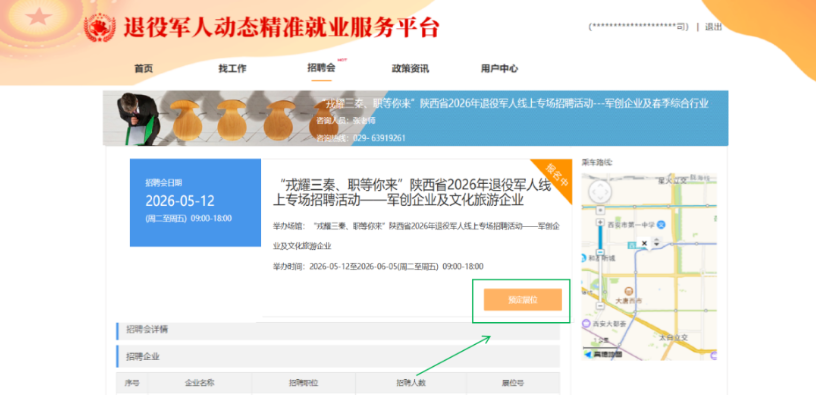
Task: Click the 西安市第一中学 school map icon
Action: 660,225
